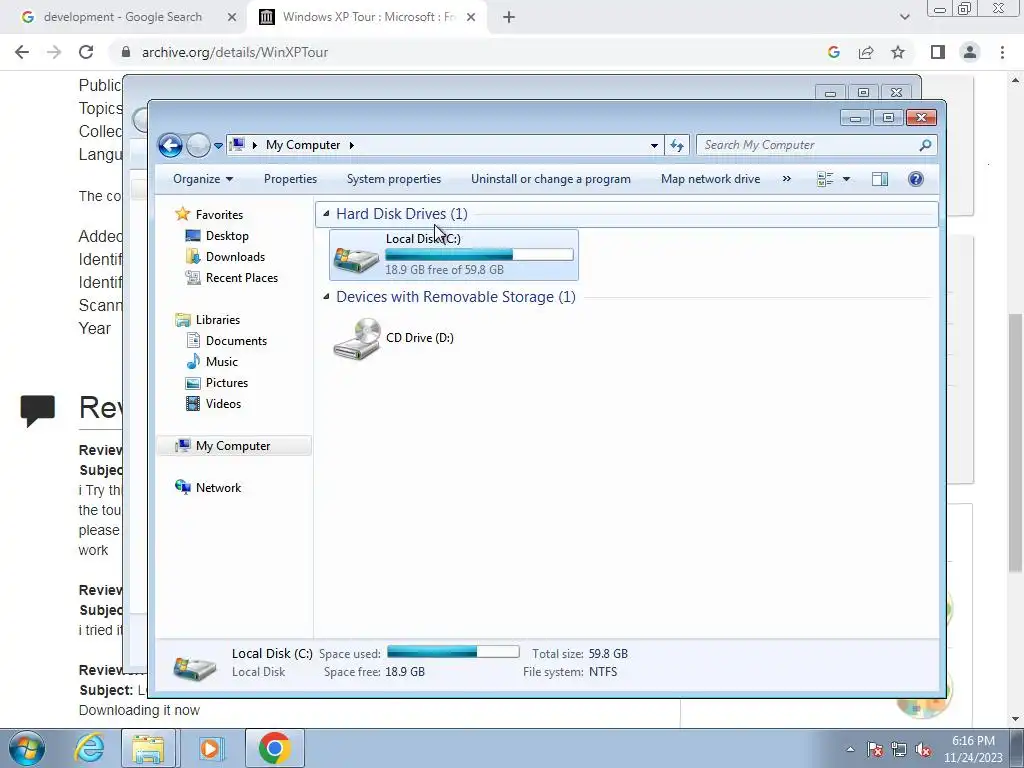Click the Local Disk (C:) usage bar
The image size is (1024, 768).
[x=479, y=255]
